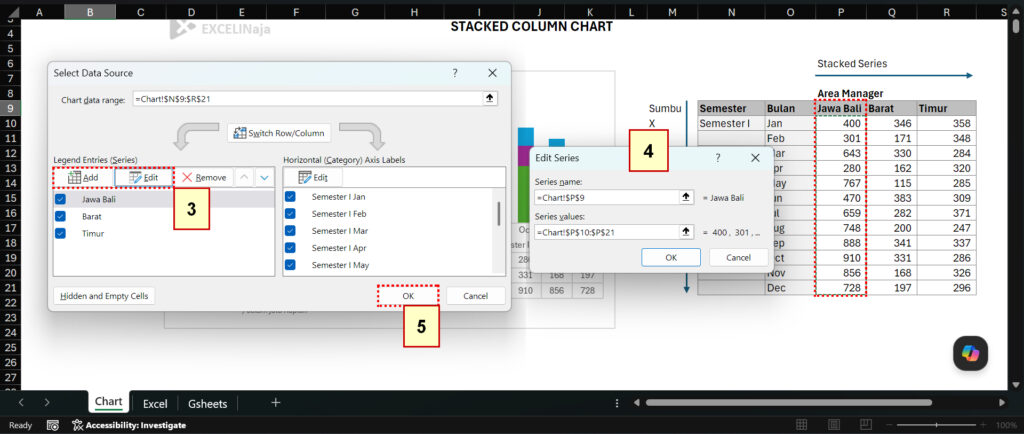
Task: Click Remove under Legend Entries
Action: tap(204, 178)
